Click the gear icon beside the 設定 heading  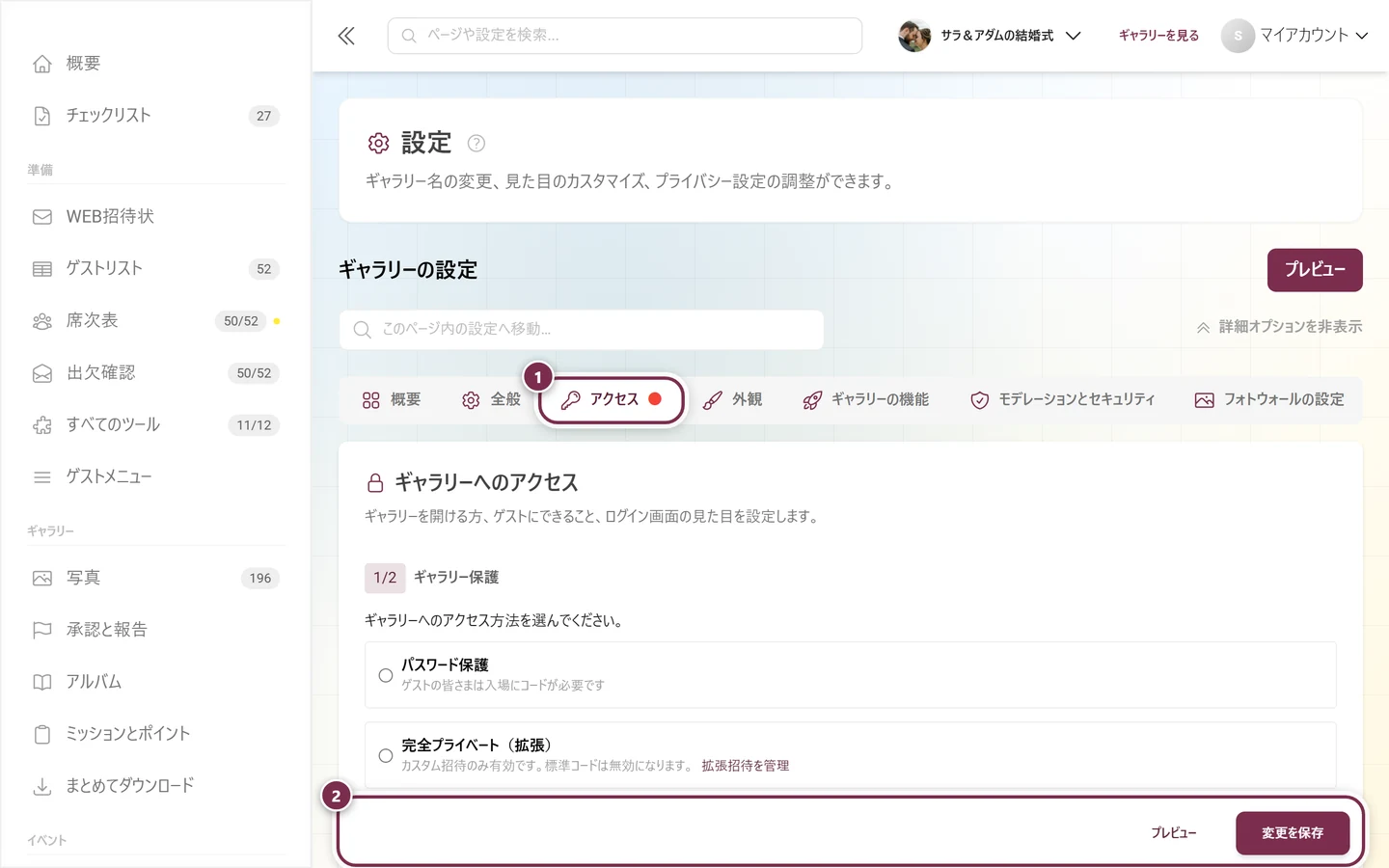coord(378,144)
